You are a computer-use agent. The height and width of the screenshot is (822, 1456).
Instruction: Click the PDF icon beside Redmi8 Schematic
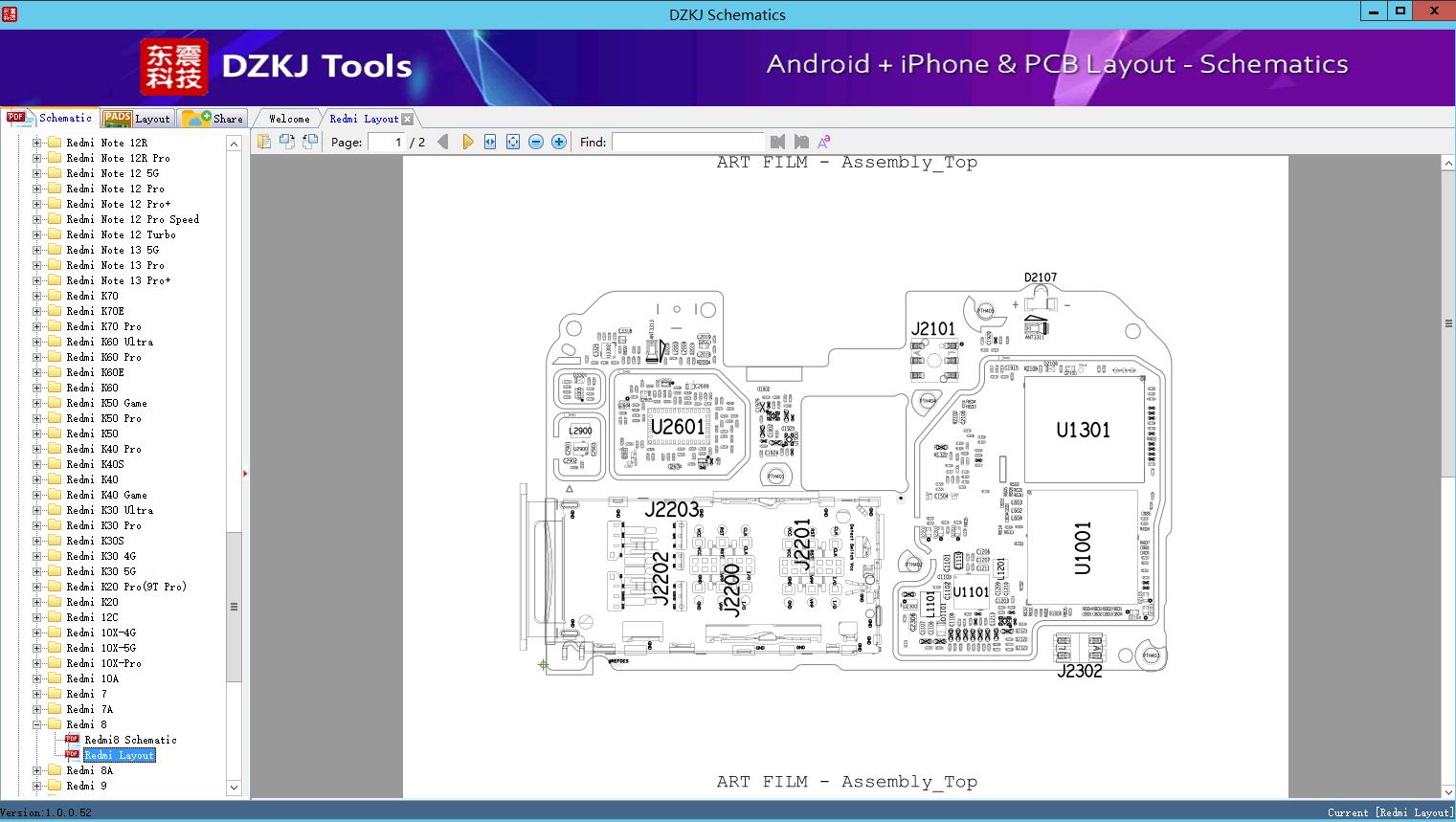tap(72, 740)
